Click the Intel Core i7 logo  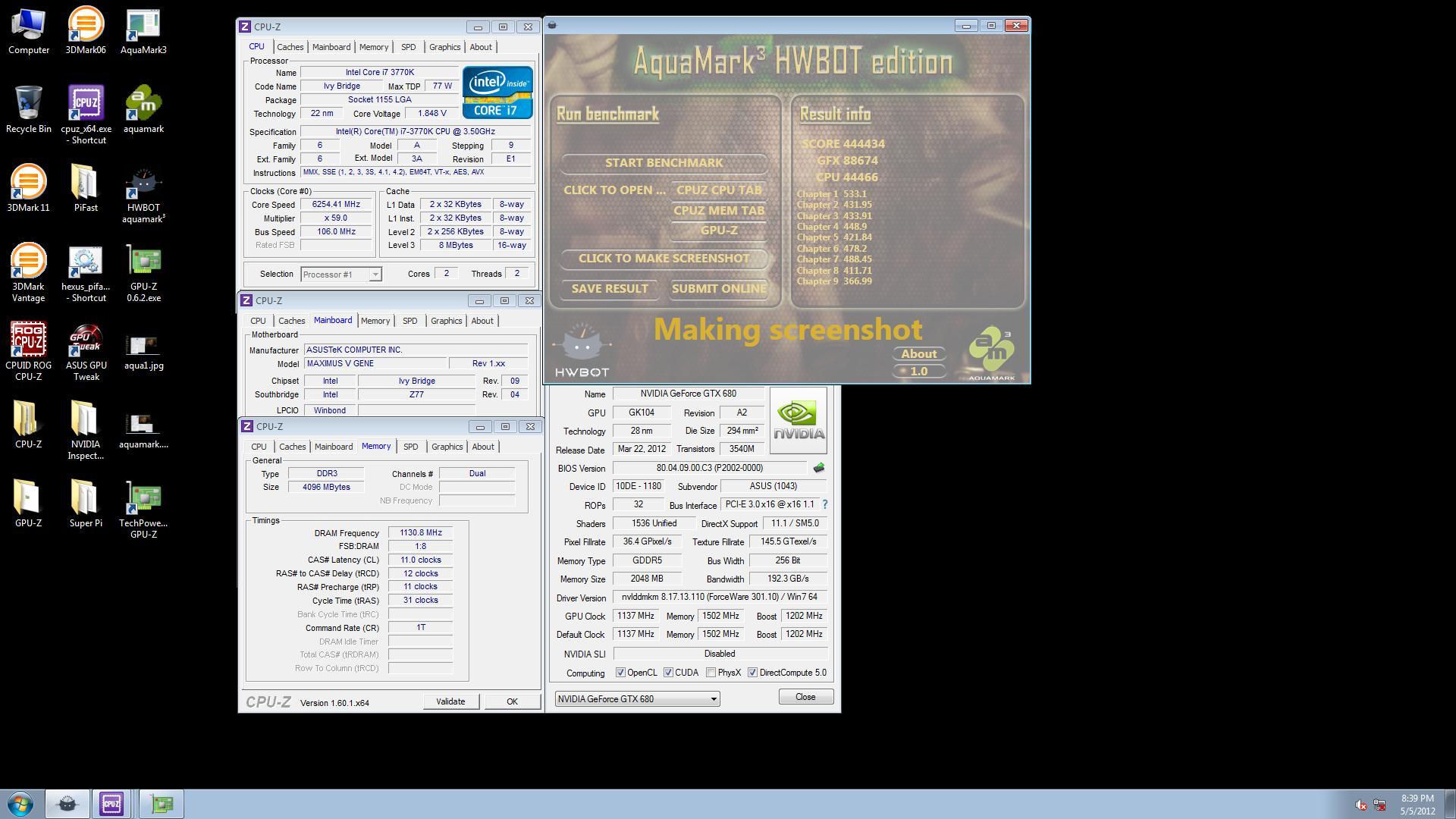(497, 93)
